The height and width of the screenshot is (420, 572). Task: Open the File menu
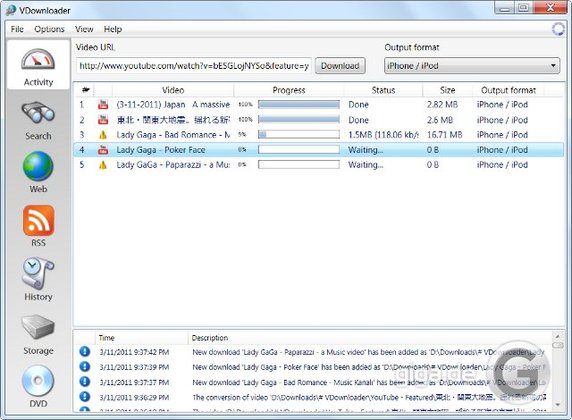[x=17, y=29]
